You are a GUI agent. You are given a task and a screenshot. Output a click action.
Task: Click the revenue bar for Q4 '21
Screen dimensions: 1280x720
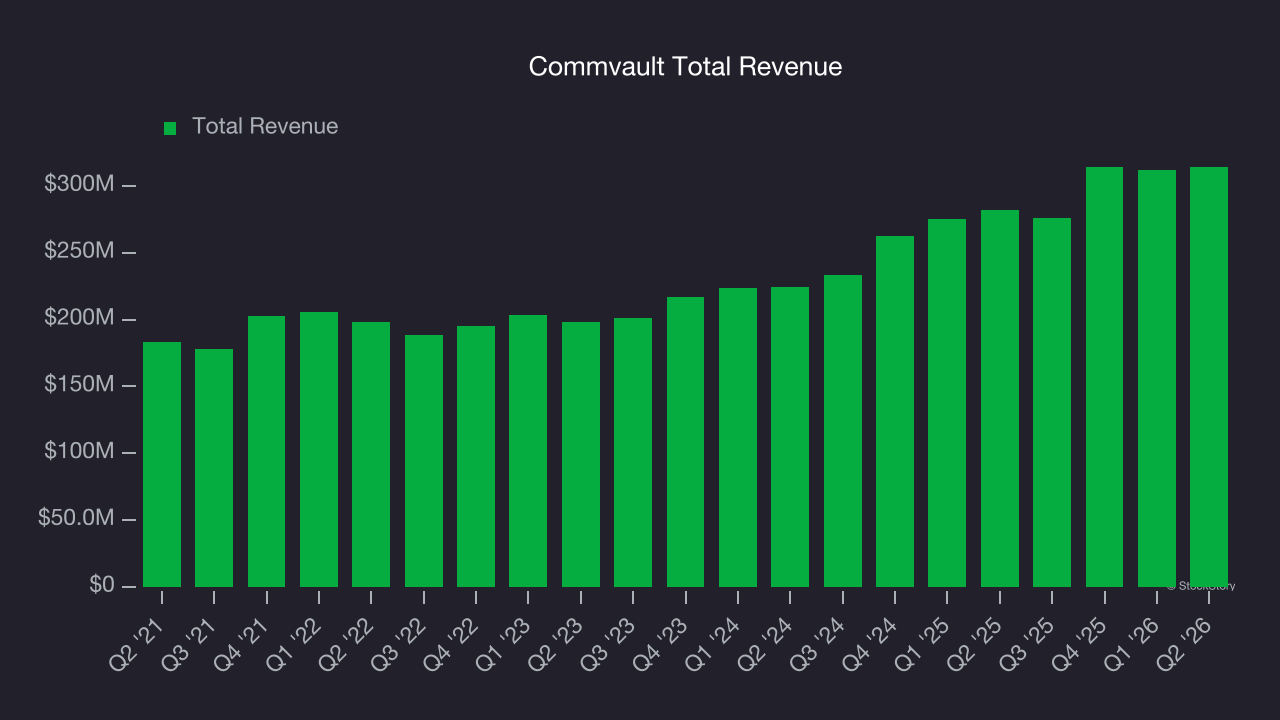267,451
